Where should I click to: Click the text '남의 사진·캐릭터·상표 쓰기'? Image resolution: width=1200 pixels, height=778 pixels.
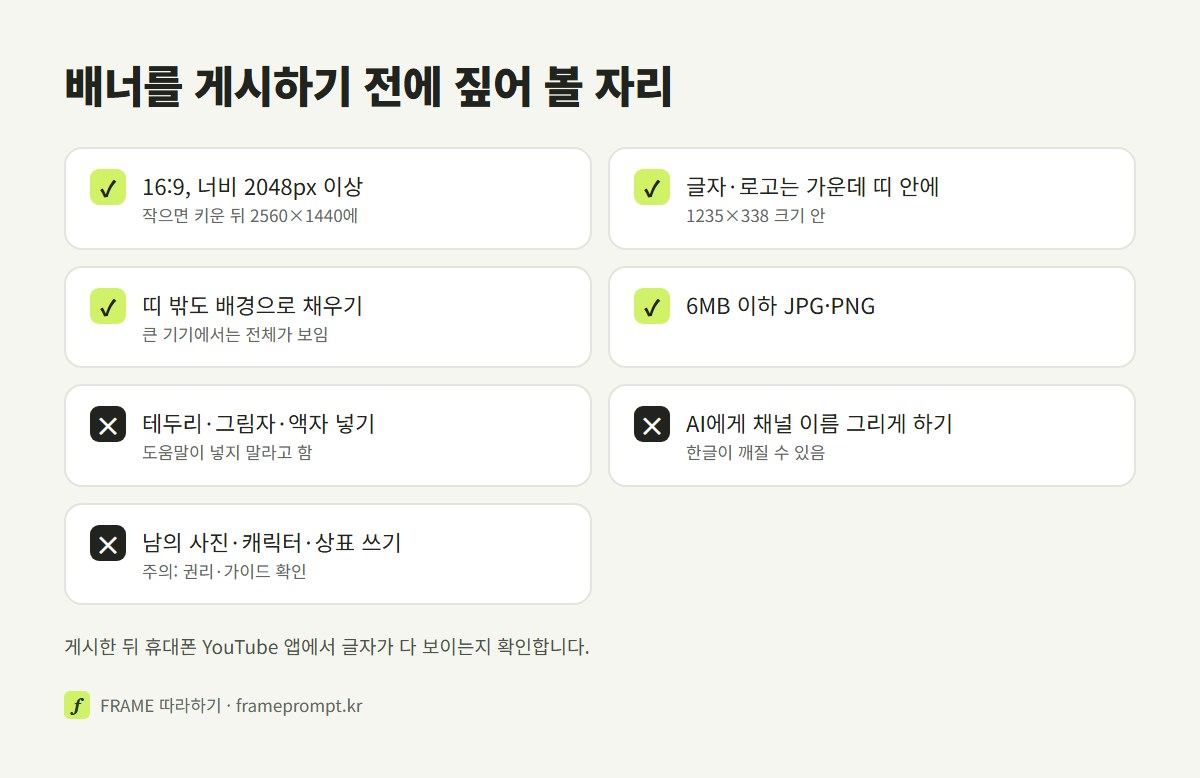coord(271,543)
